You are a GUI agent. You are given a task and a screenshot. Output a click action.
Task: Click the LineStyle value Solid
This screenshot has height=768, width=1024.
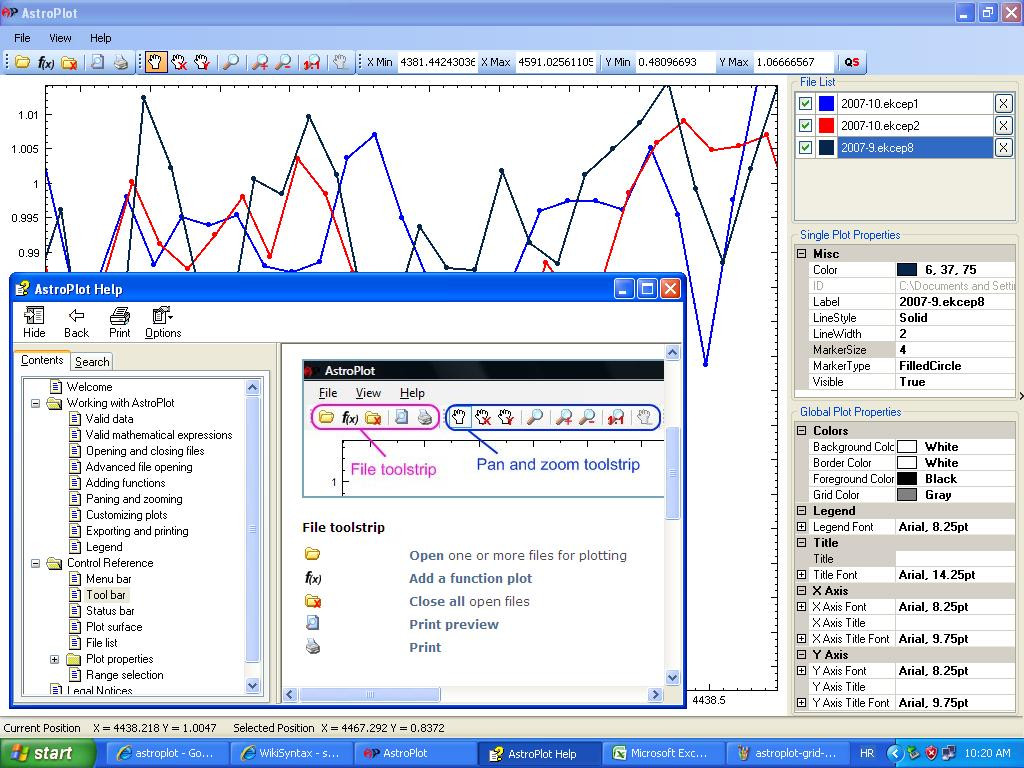click(913, 317)
